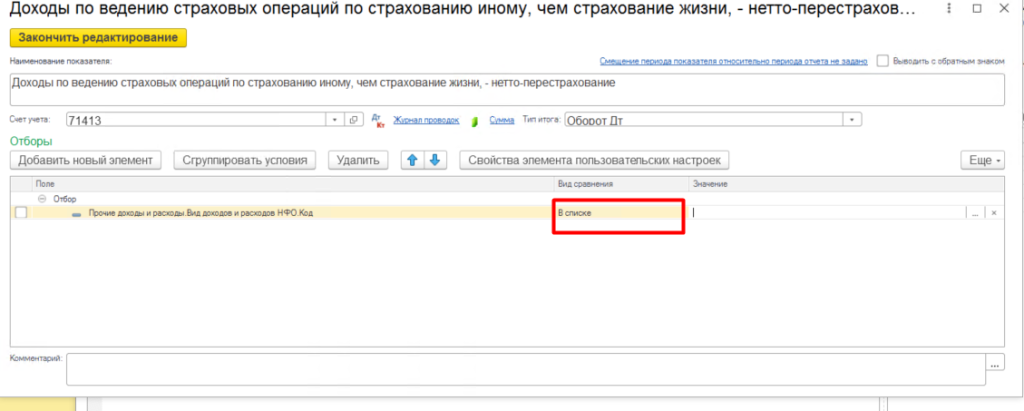Click the ellipsis button in the Значение cell
This screenshot has height=411, width=1024.
click(975, 212)
